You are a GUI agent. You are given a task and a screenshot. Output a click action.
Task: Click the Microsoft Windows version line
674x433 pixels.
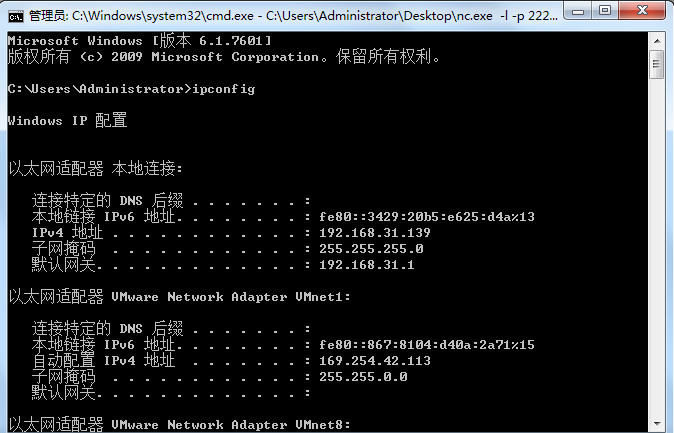tap(138, 39)
